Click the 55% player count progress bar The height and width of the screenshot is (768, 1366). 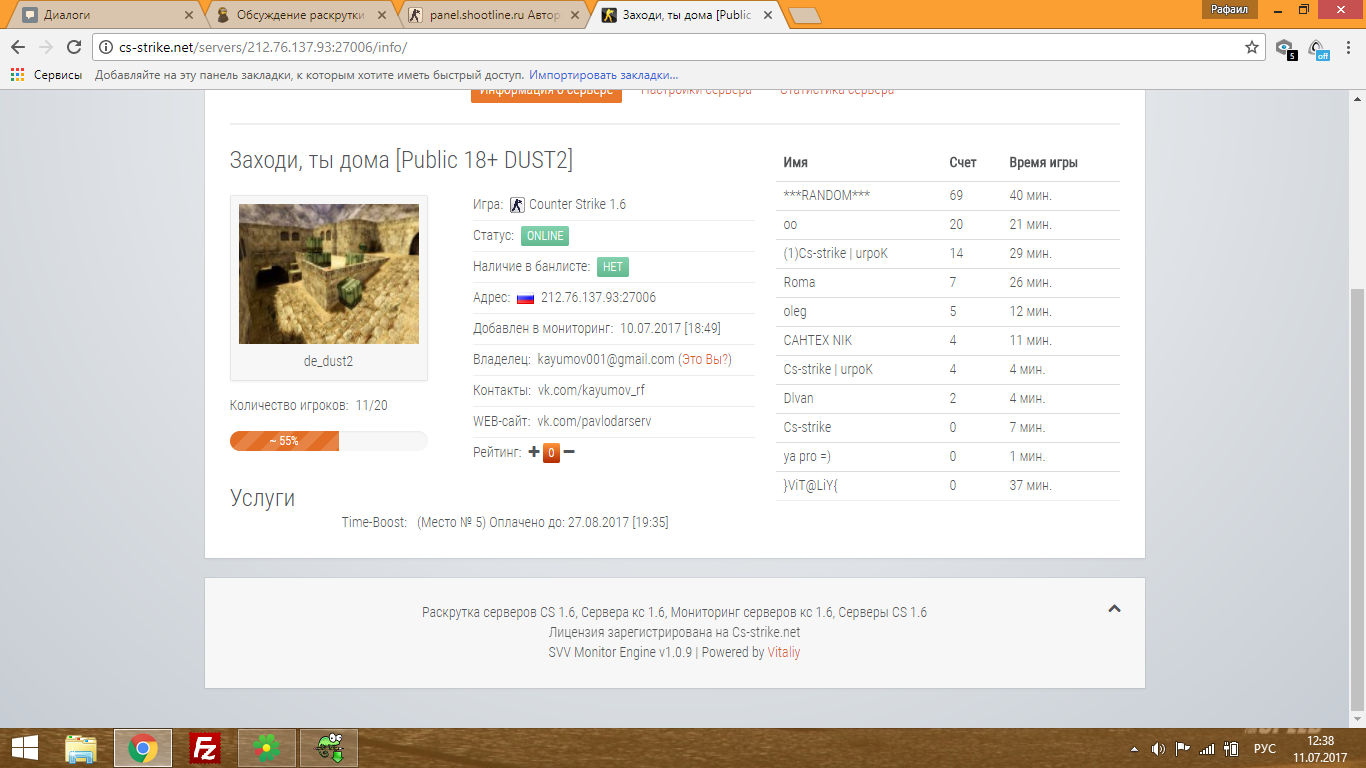point(329,441)
